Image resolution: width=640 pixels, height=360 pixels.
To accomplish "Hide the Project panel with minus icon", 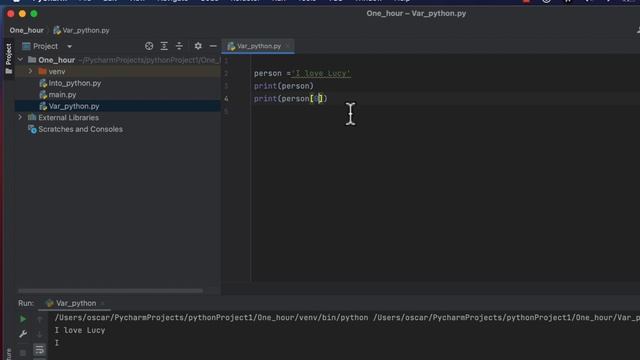I will (x=213, y=46).
